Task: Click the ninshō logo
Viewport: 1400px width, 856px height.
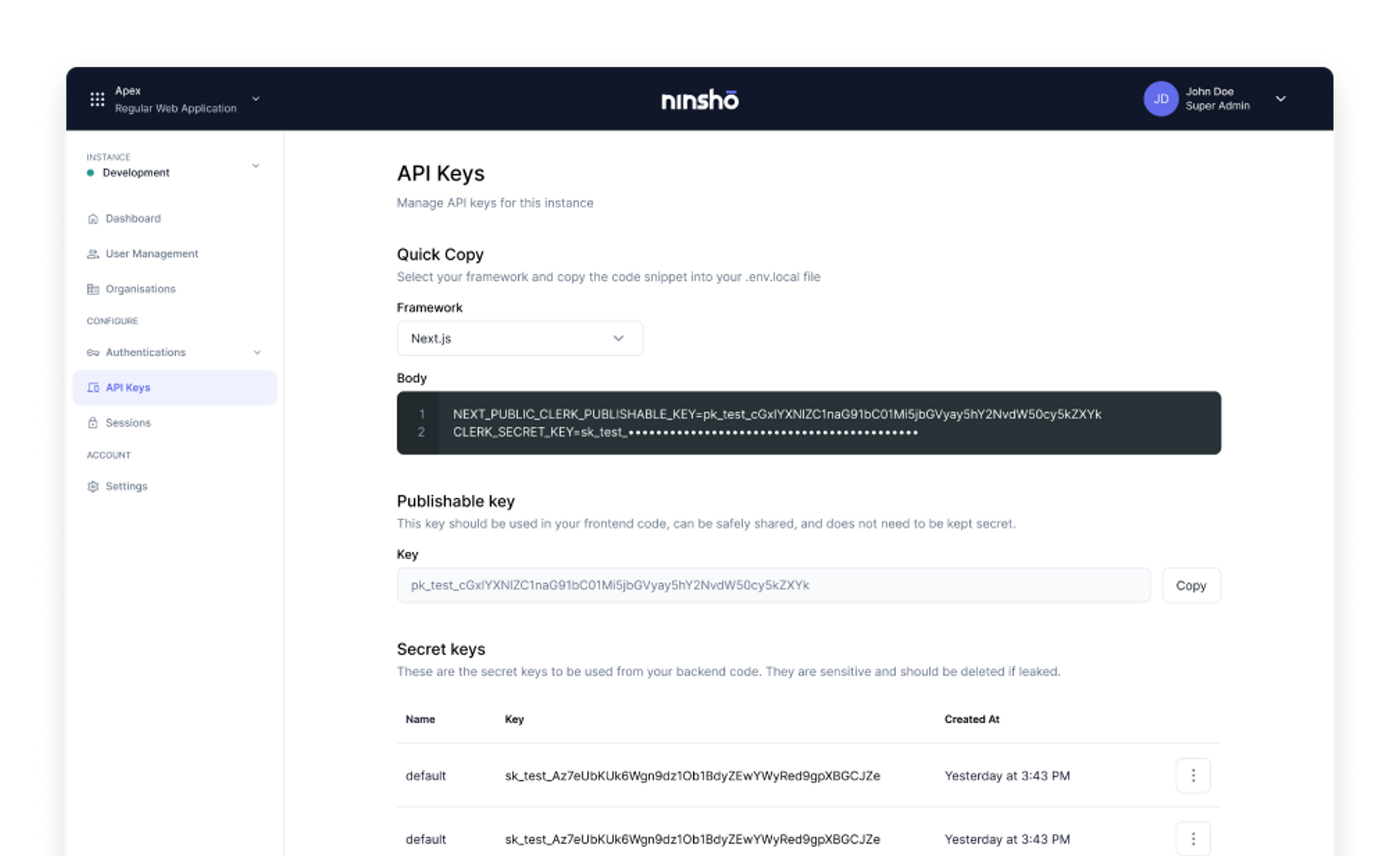Action: [699, 100]
